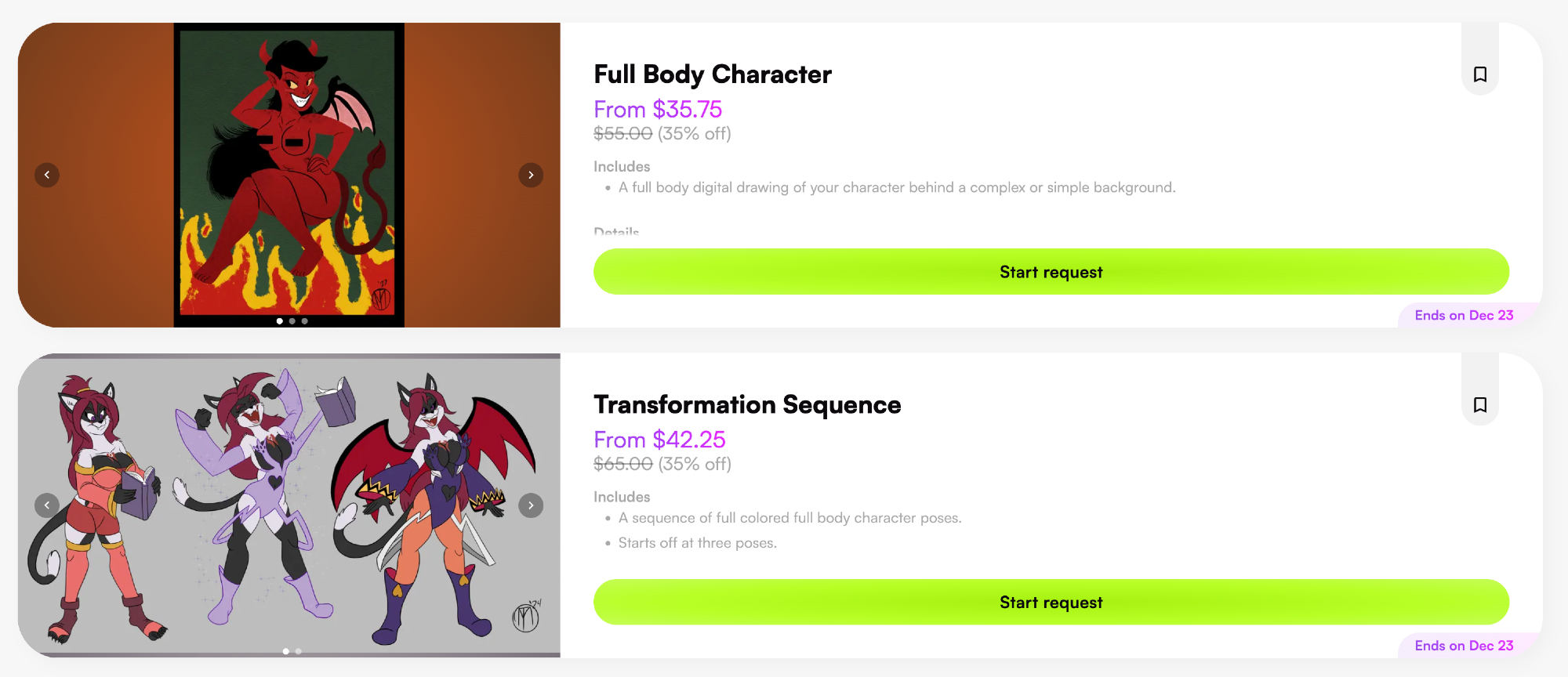Viewport: 1568px width, 677px height.
Task: Click the From $35.75 price text
Action: point(657,110)
